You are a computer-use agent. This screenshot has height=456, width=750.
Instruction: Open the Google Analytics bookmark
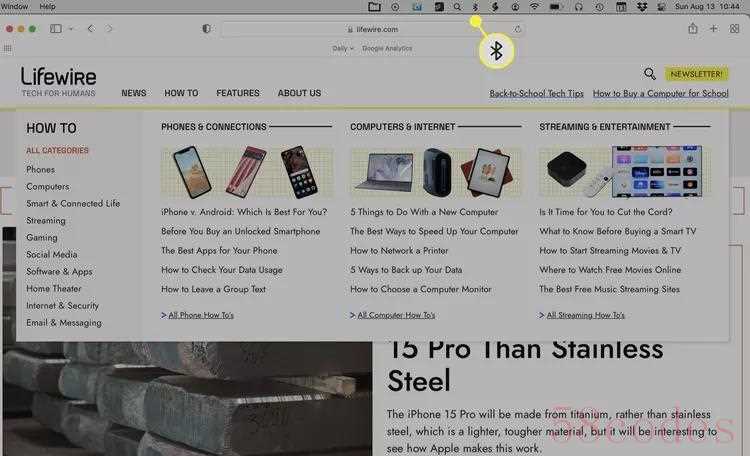point(387,48)
